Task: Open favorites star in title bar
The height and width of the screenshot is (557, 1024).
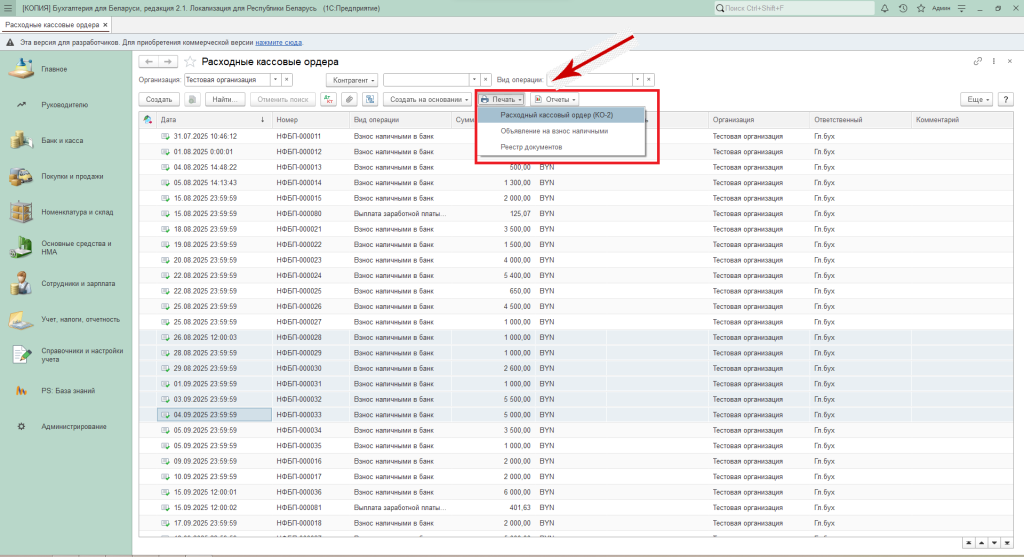Action: 921,8
